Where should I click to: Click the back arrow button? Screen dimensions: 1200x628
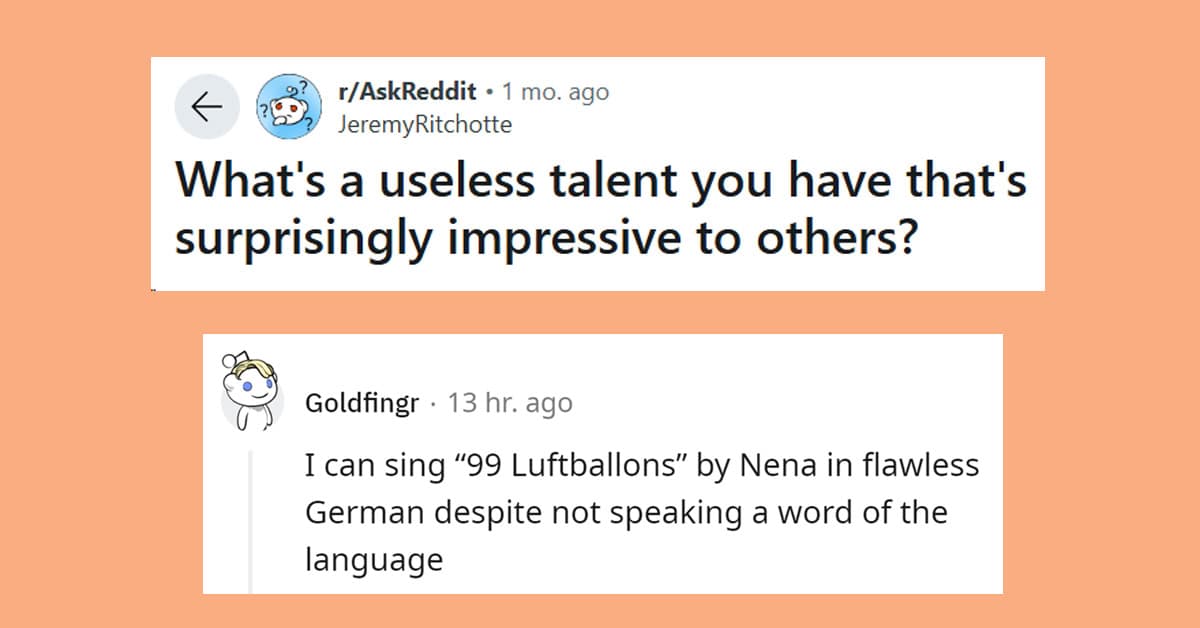tap(207, 107)
